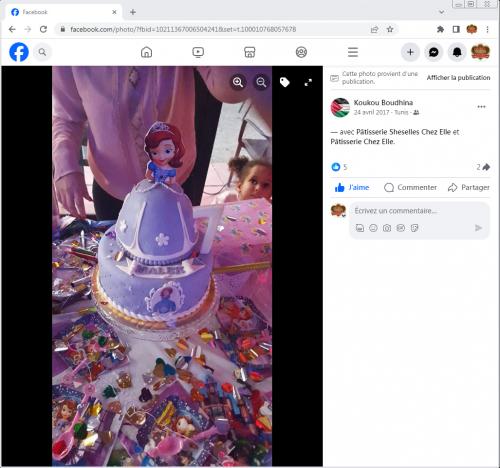Click the J'aime like button
500x468 pixels.
pos(352,187)
